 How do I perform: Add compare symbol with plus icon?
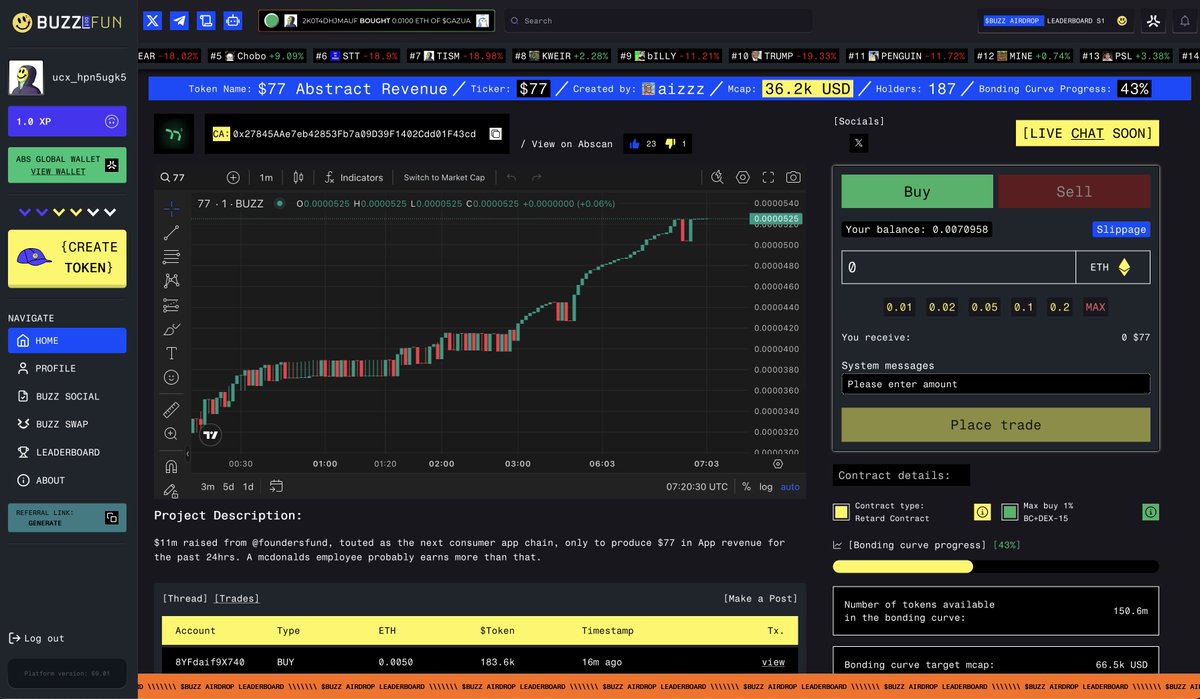[x=233, y=177]
